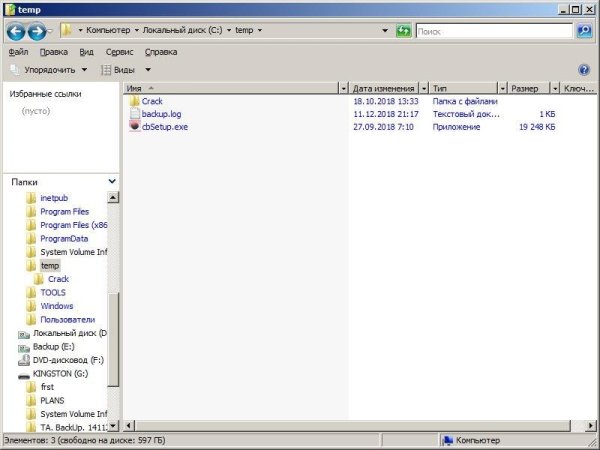Open the Help question mark icon

pos(584,70)
